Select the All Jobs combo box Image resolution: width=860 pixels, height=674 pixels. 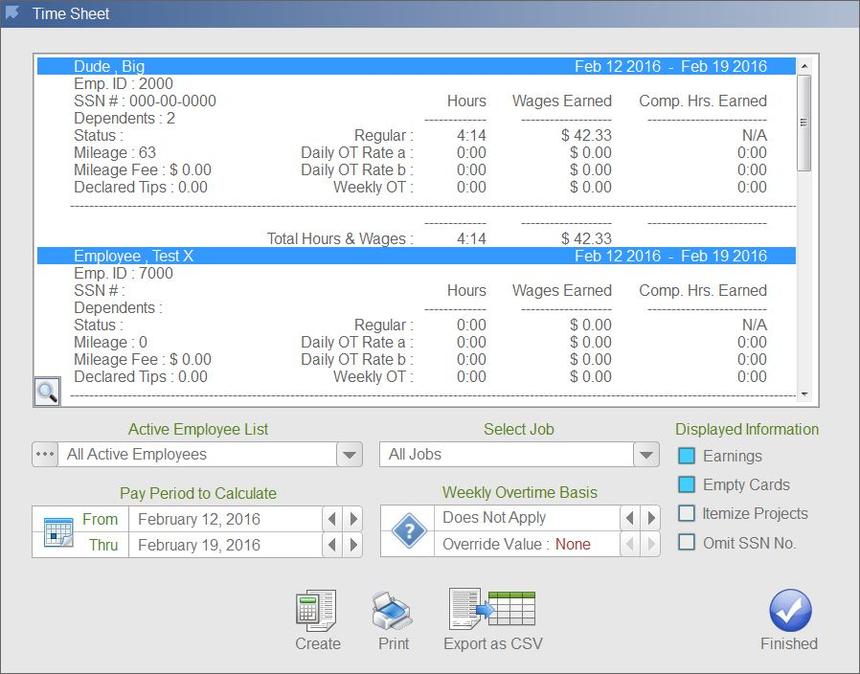[506, 454]
